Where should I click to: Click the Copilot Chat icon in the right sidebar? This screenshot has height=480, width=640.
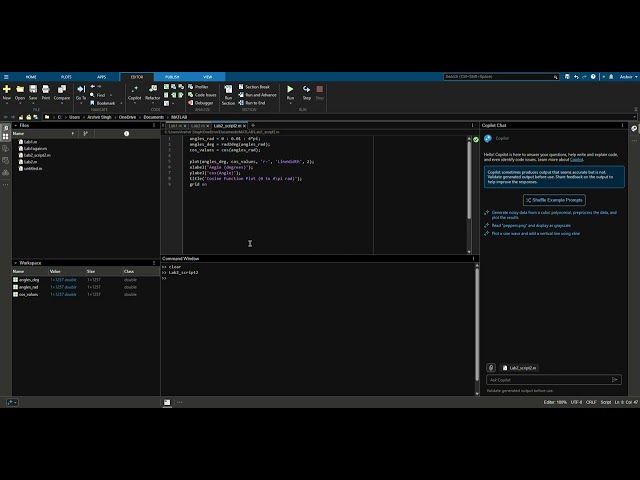tap(634, 128)
